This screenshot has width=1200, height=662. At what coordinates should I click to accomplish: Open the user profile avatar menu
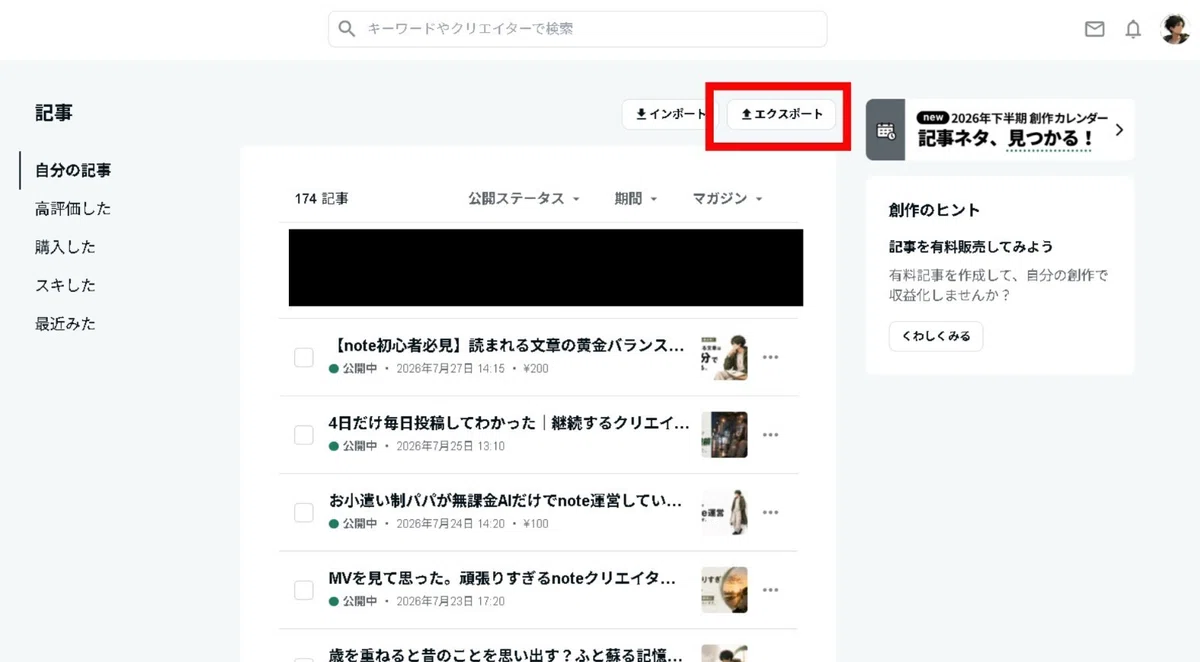click(x=1175, y=29)
